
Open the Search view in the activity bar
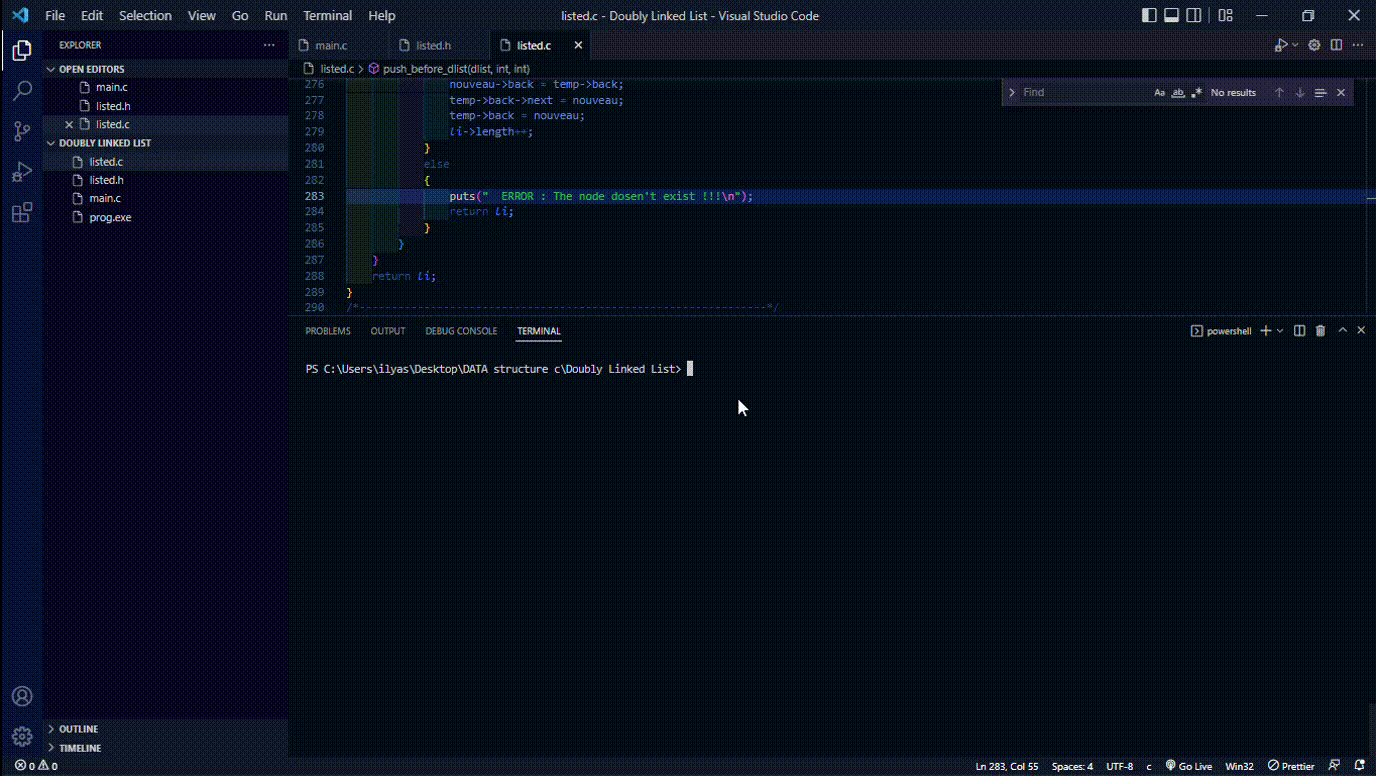(21, 90)
